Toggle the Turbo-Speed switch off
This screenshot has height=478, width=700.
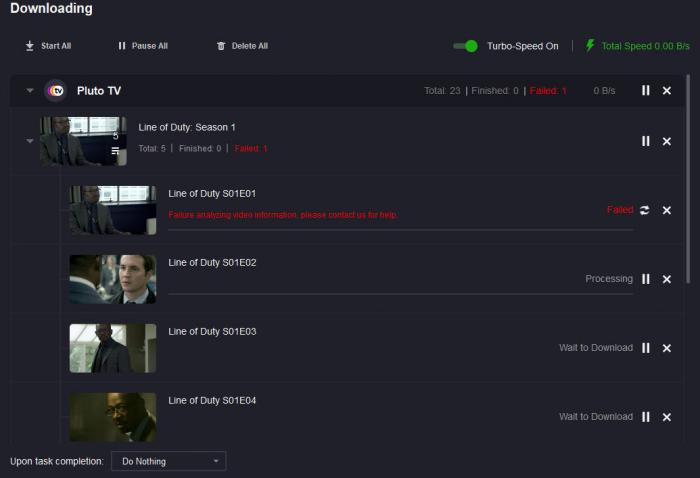pos(465,46)
